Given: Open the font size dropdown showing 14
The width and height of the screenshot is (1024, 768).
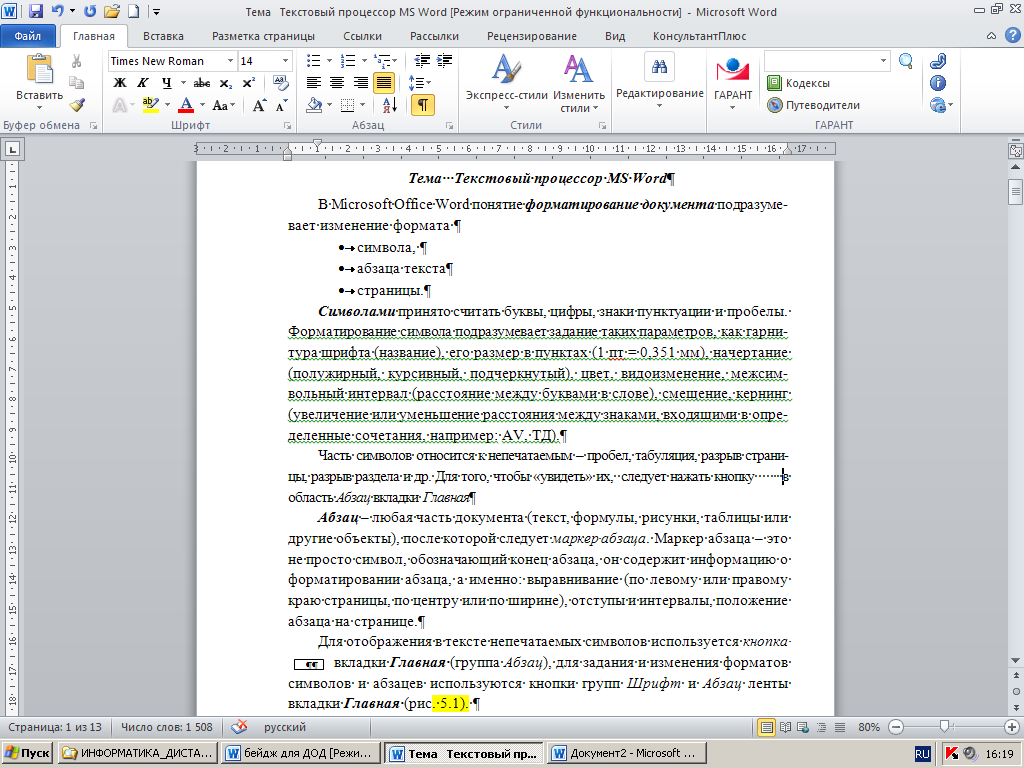Looking at the screenshot, I should (x=285, y=61).
